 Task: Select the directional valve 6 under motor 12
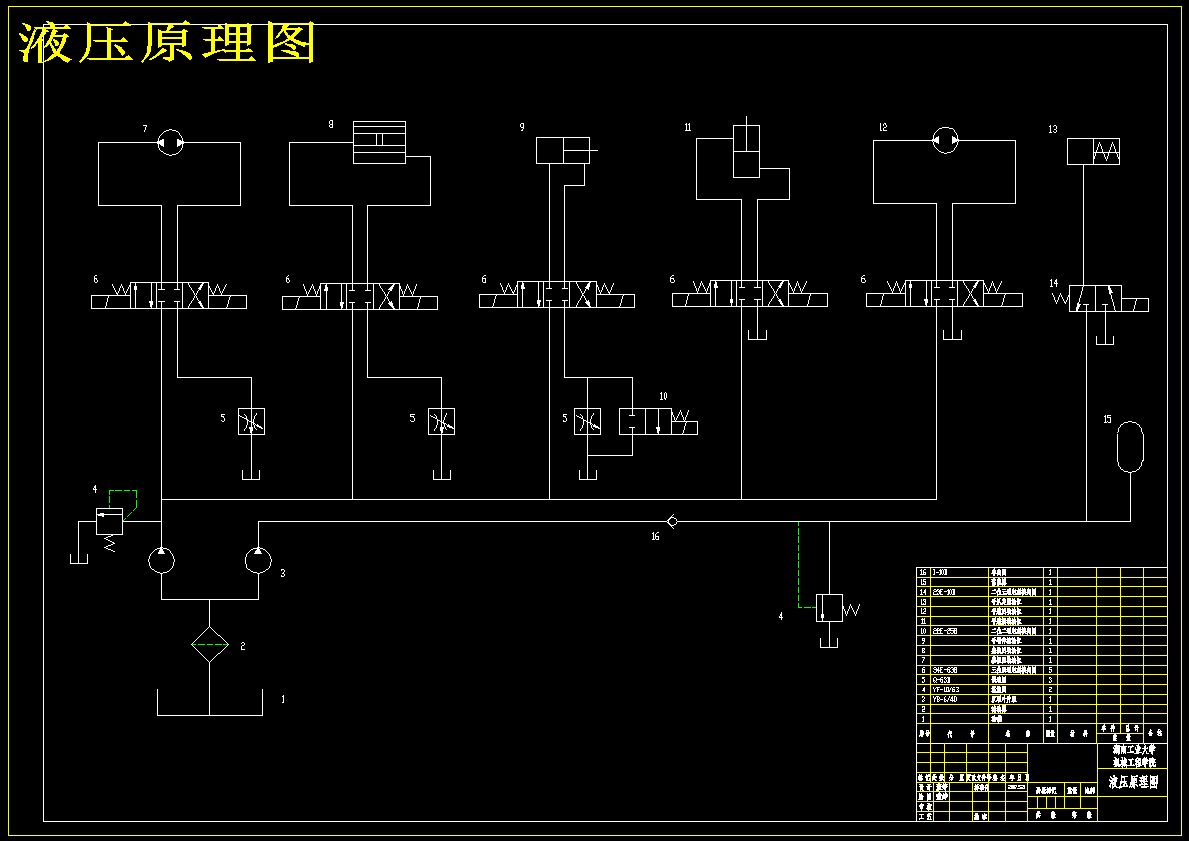pyautogui.click(x=944, y=293)
